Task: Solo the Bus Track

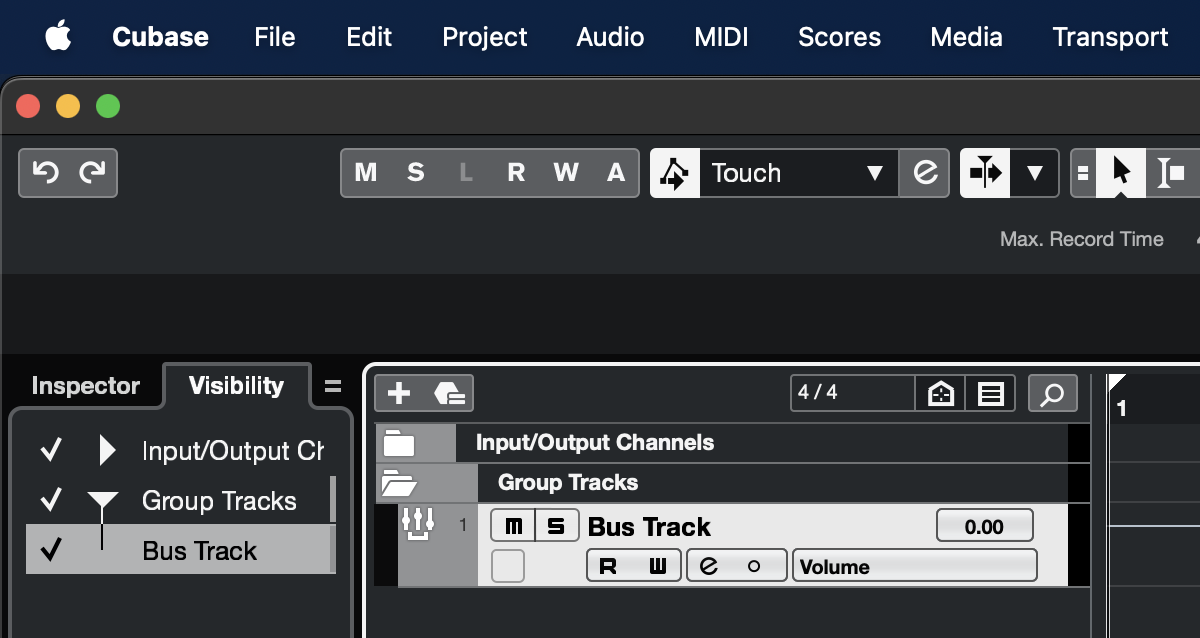Action: pos(557,526)
